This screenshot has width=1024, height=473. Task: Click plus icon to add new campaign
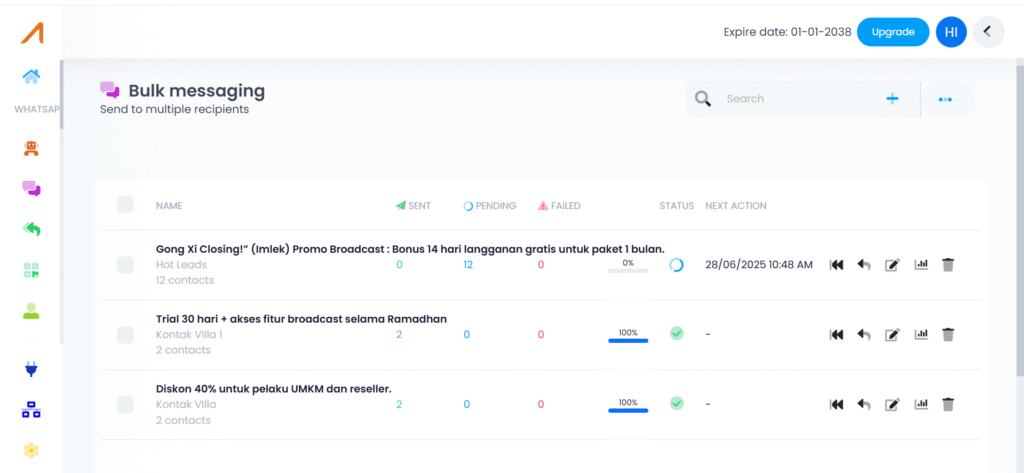[892, 99]
